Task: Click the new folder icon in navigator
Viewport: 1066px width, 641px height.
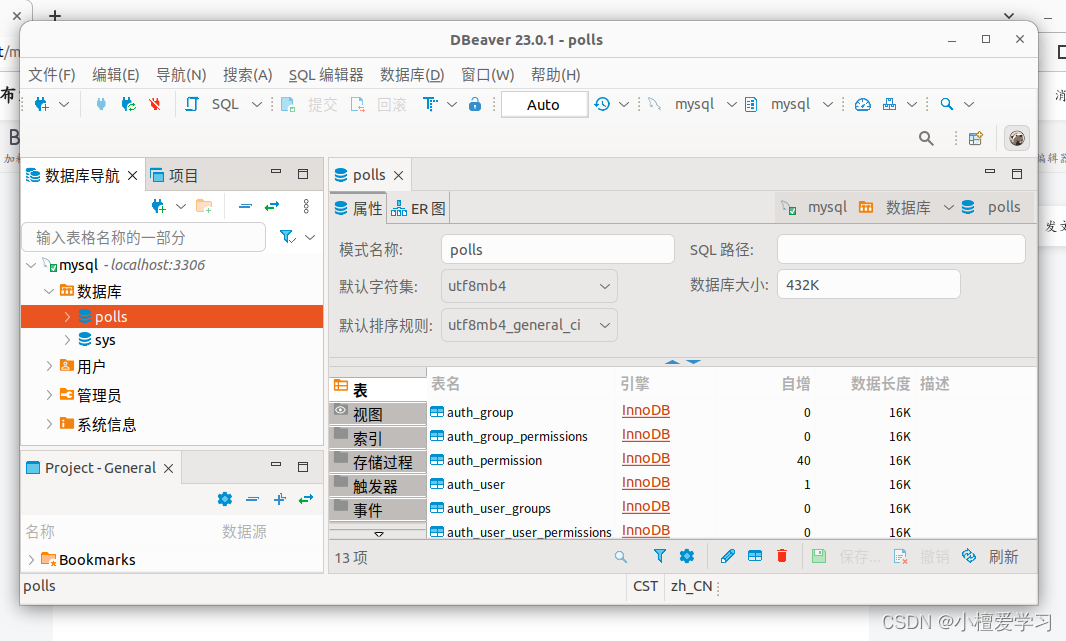Action: tap(204, 206)
